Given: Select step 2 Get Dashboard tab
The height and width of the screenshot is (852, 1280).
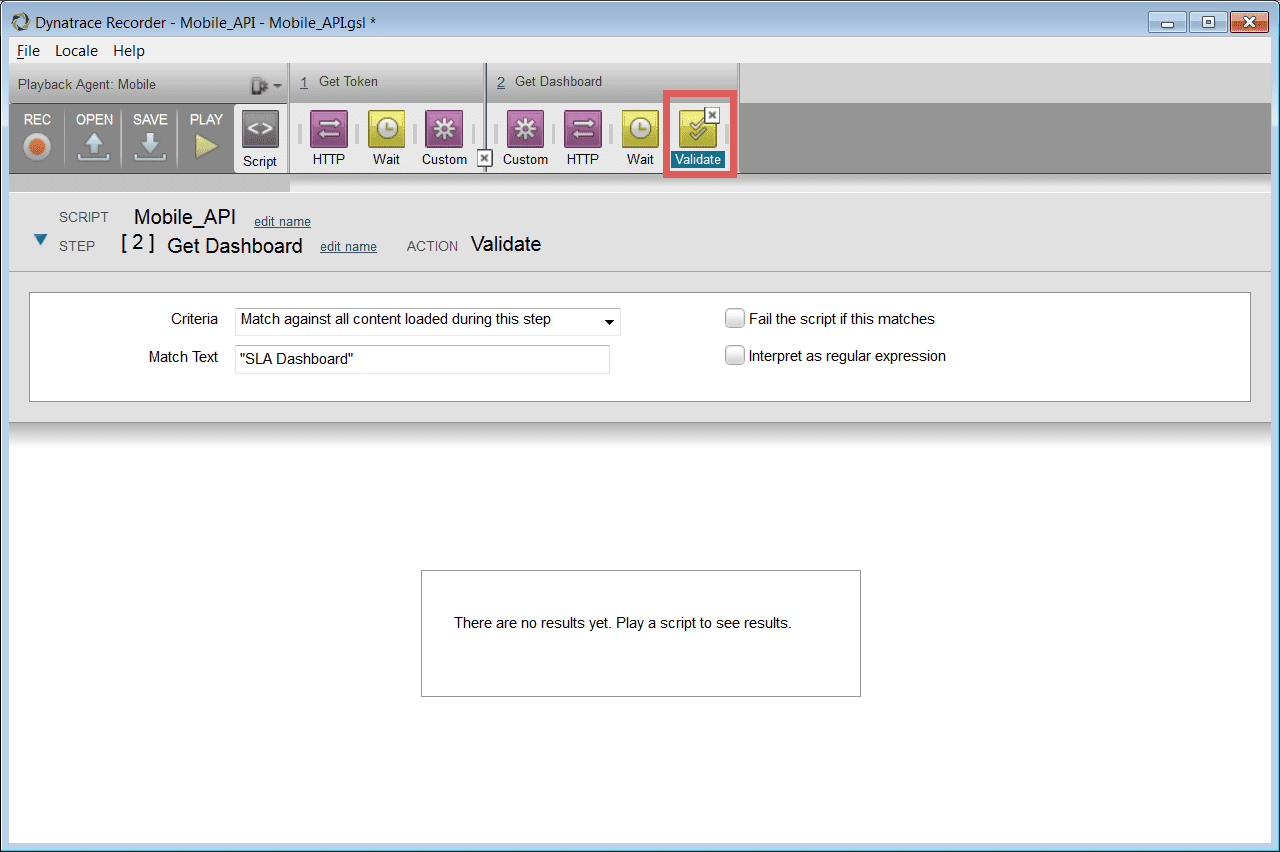Looking at the screenshot, I should coord(612,82).
